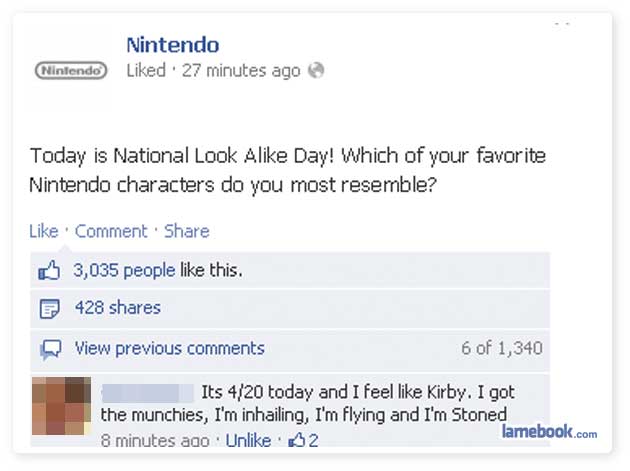Open the '27 minutes ago' post timestamp

[x=240, y=70]
